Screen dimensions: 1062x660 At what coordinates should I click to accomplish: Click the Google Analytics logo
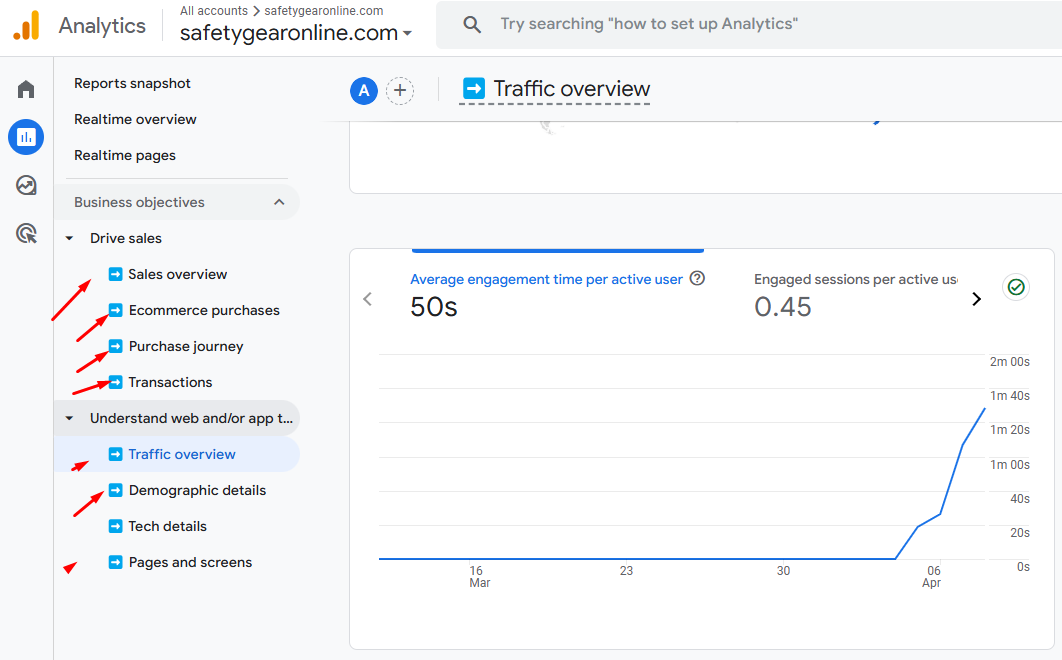point(27,26)
